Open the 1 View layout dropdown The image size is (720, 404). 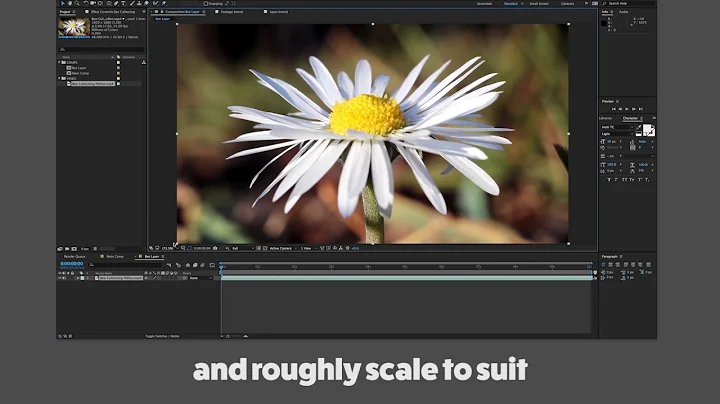tap(309, 248)
